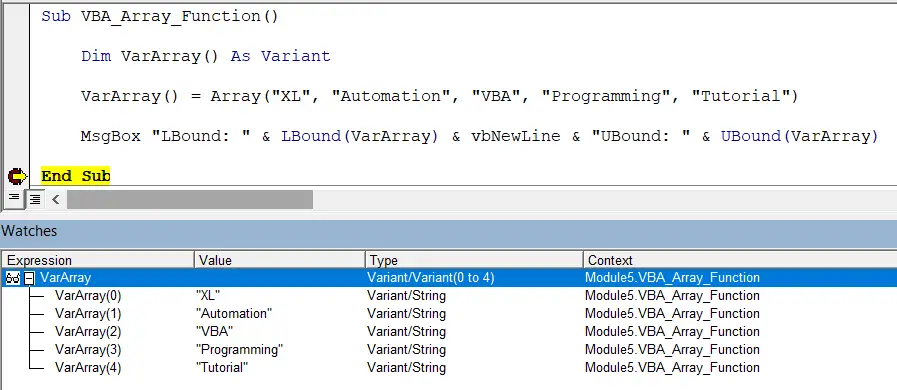The image size is (897, 390).
Task: Select the horizontal scrollbar thumb
Action: point(189,199)
